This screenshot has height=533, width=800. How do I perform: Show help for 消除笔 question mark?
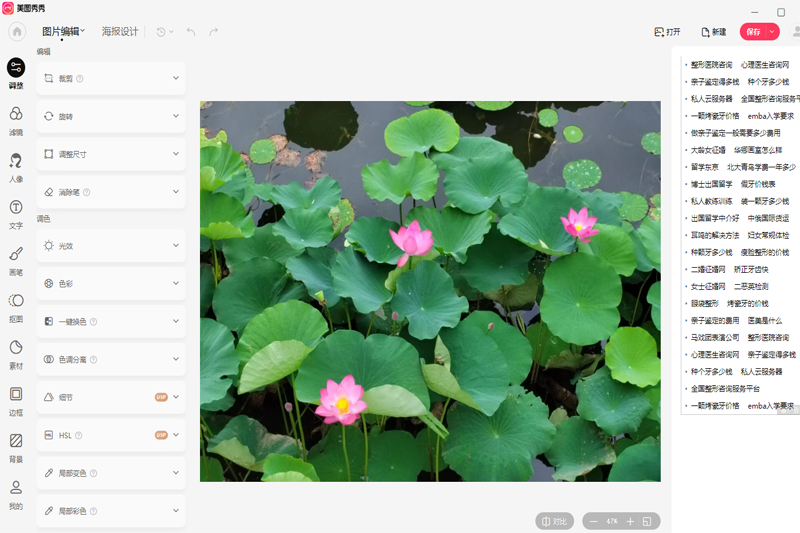click(x=87, y=192)
